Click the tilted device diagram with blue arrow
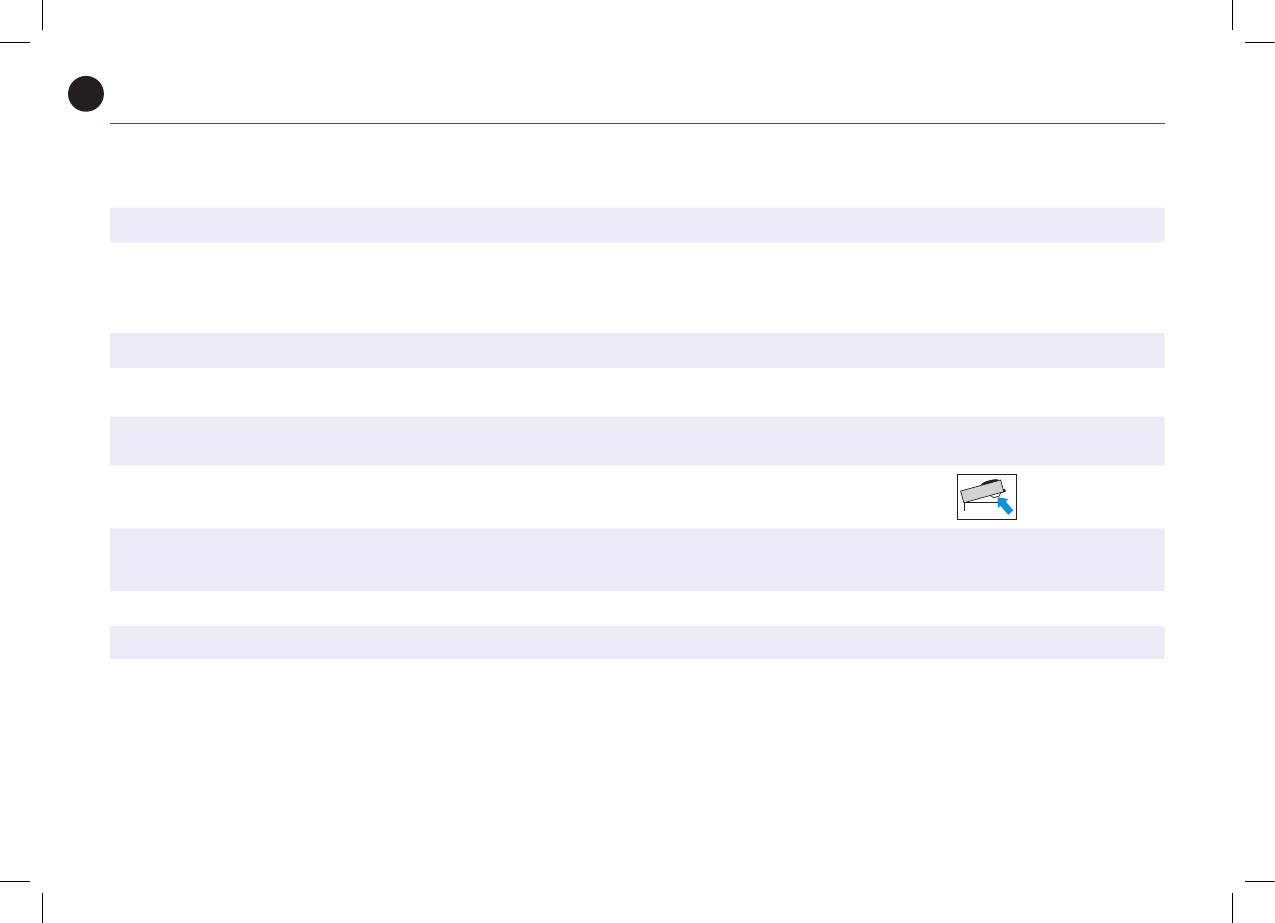 coord(986,496)
